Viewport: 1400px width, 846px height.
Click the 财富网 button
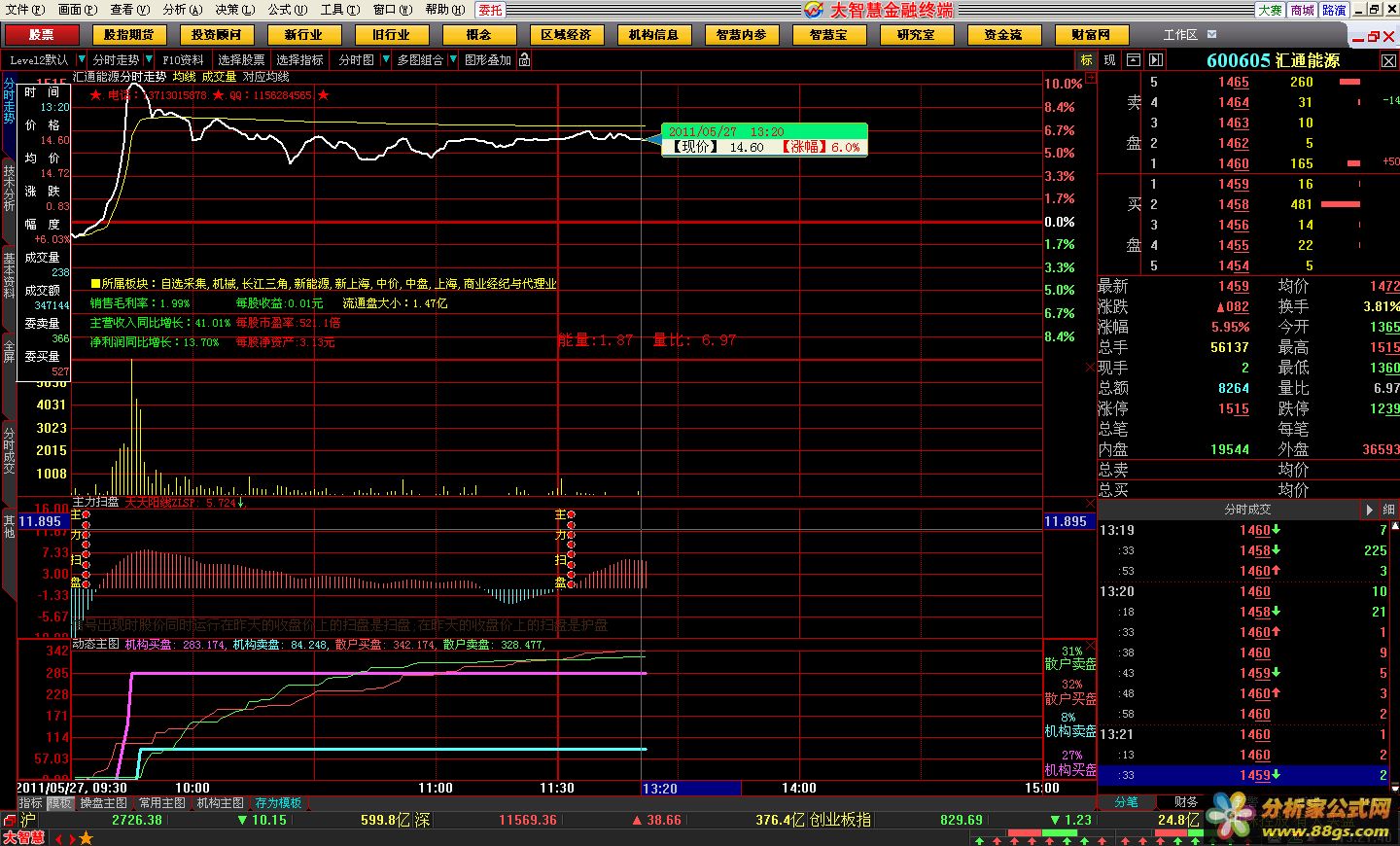1091,34
